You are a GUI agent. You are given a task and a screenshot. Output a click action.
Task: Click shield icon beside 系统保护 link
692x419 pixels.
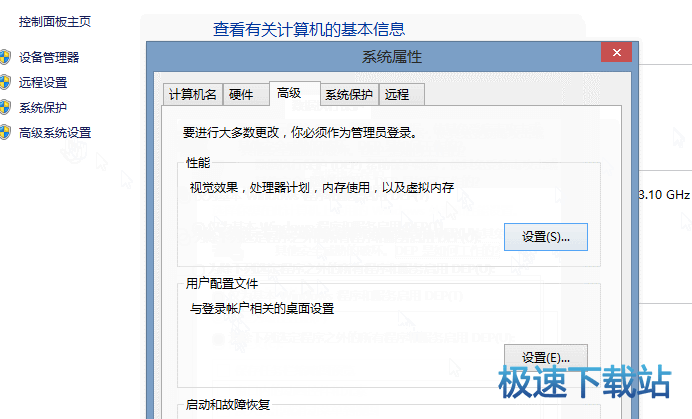click(x=4, y=107)
